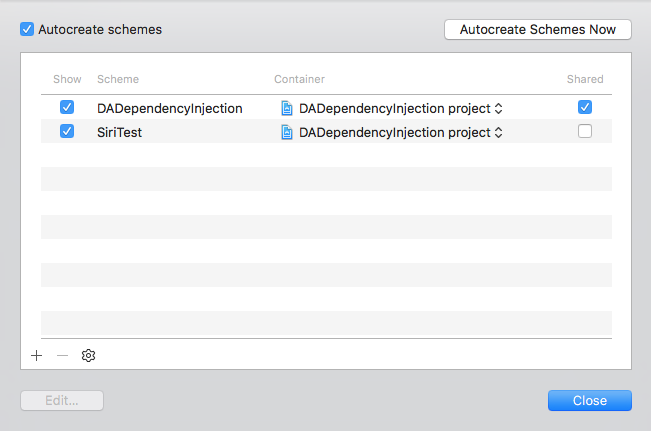
Task: Click the plus icon to add scheme
Action: [x=37, y=355]
